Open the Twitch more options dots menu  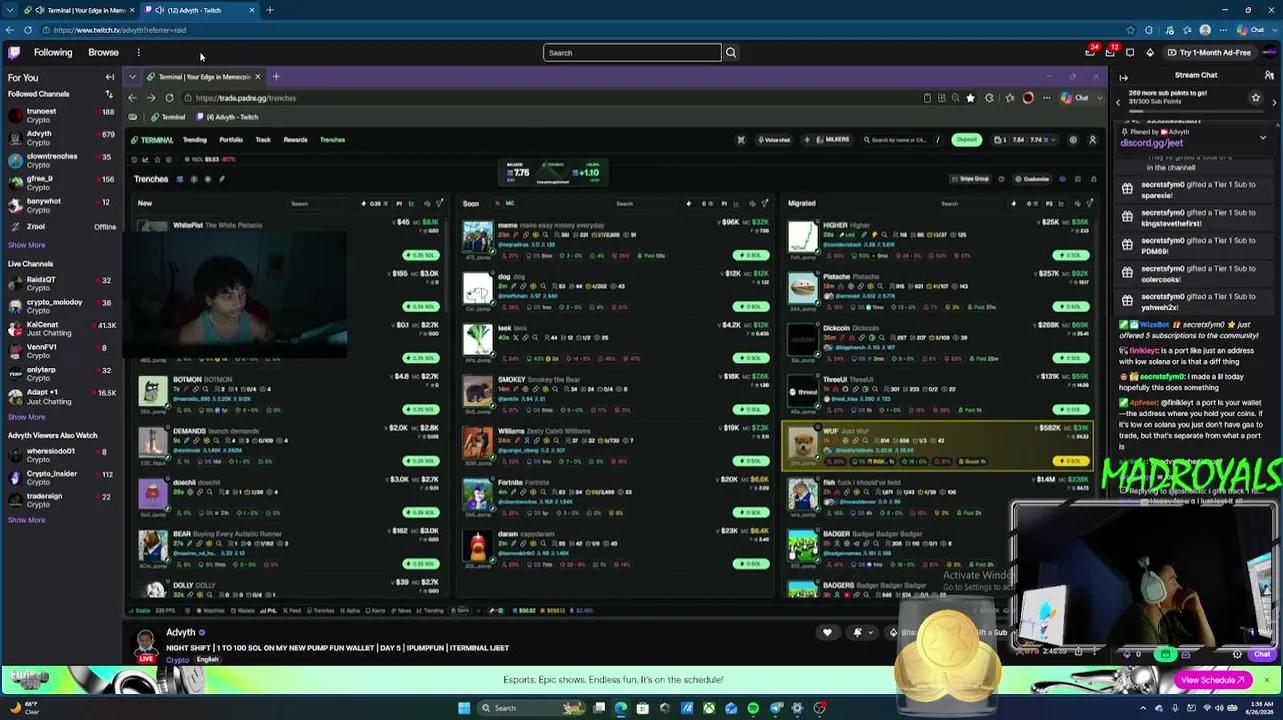click(x=138, y=52)
